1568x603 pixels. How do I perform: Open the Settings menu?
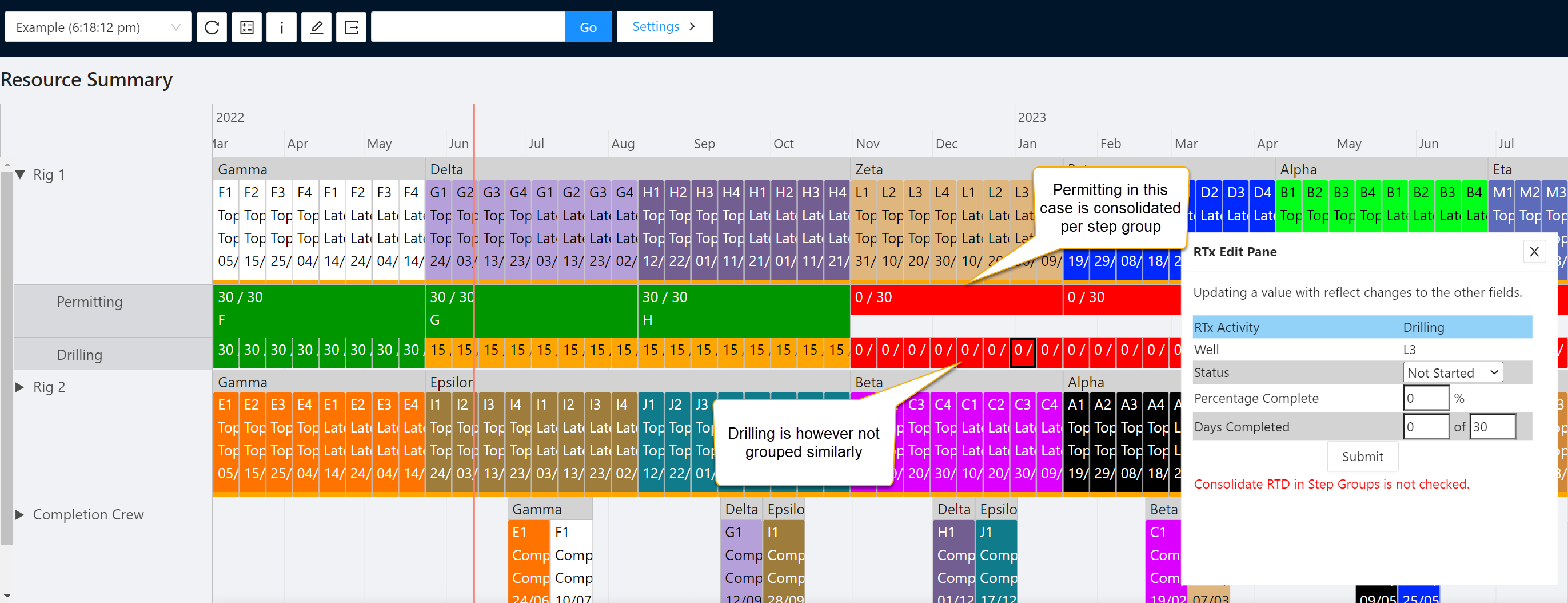pyautogui.click(x=664, y=27)
